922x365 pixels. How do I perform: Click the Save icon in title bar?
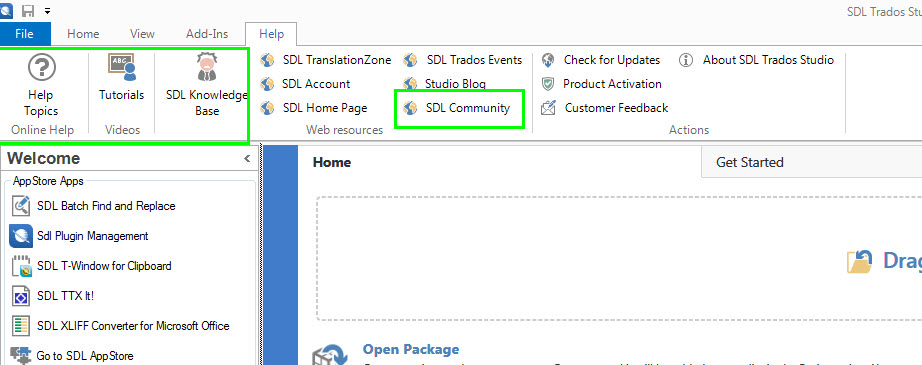click(x=28, y=11)
